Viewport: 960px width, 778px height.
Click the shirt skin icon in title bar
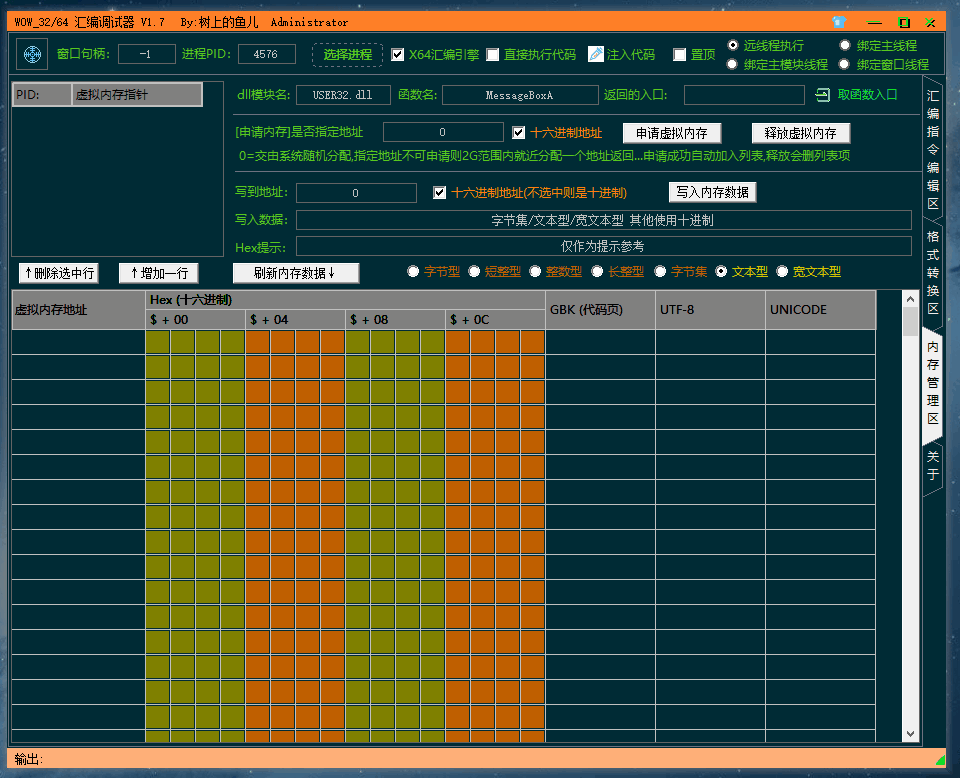coord(839,23)
